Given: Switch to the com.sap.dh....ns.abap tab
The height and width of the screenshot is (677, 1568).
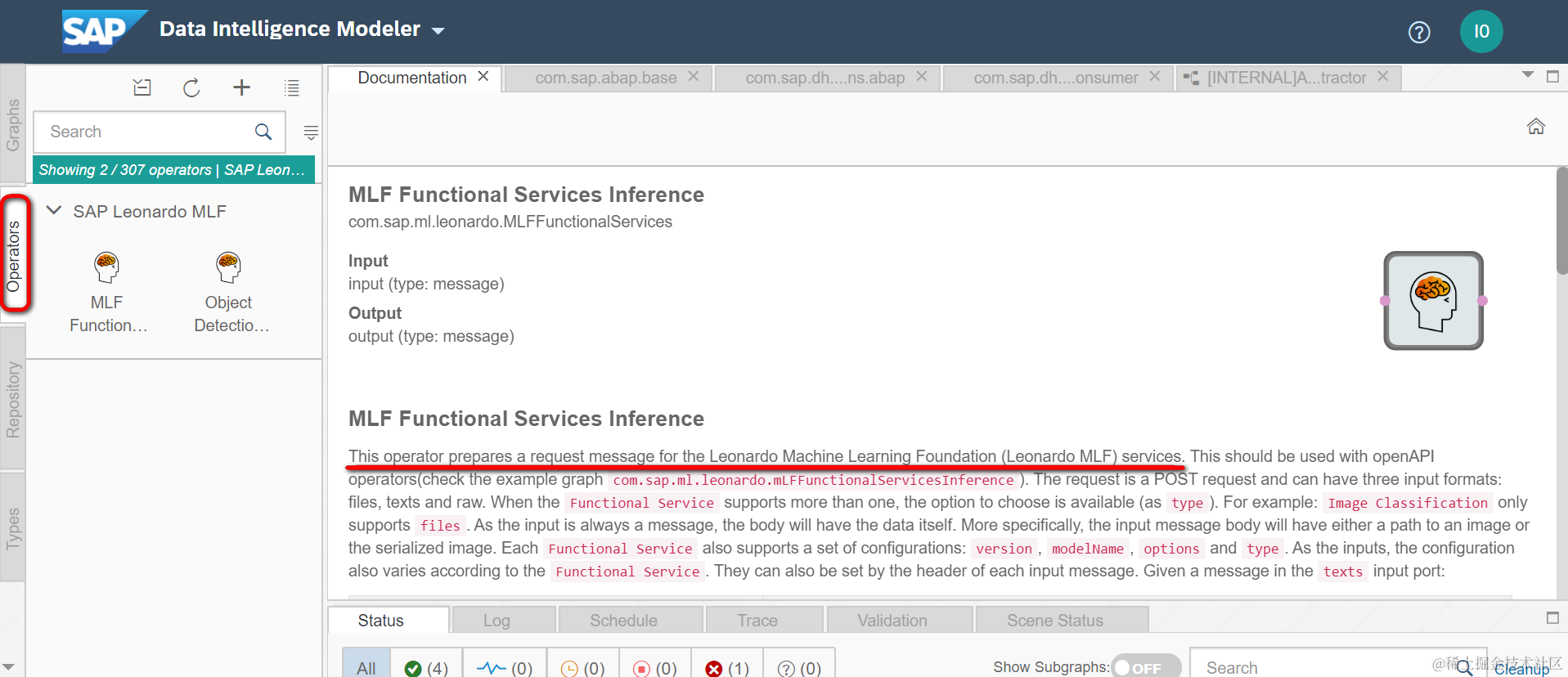Looking at the screenshot, I should (x=824, y=78).
